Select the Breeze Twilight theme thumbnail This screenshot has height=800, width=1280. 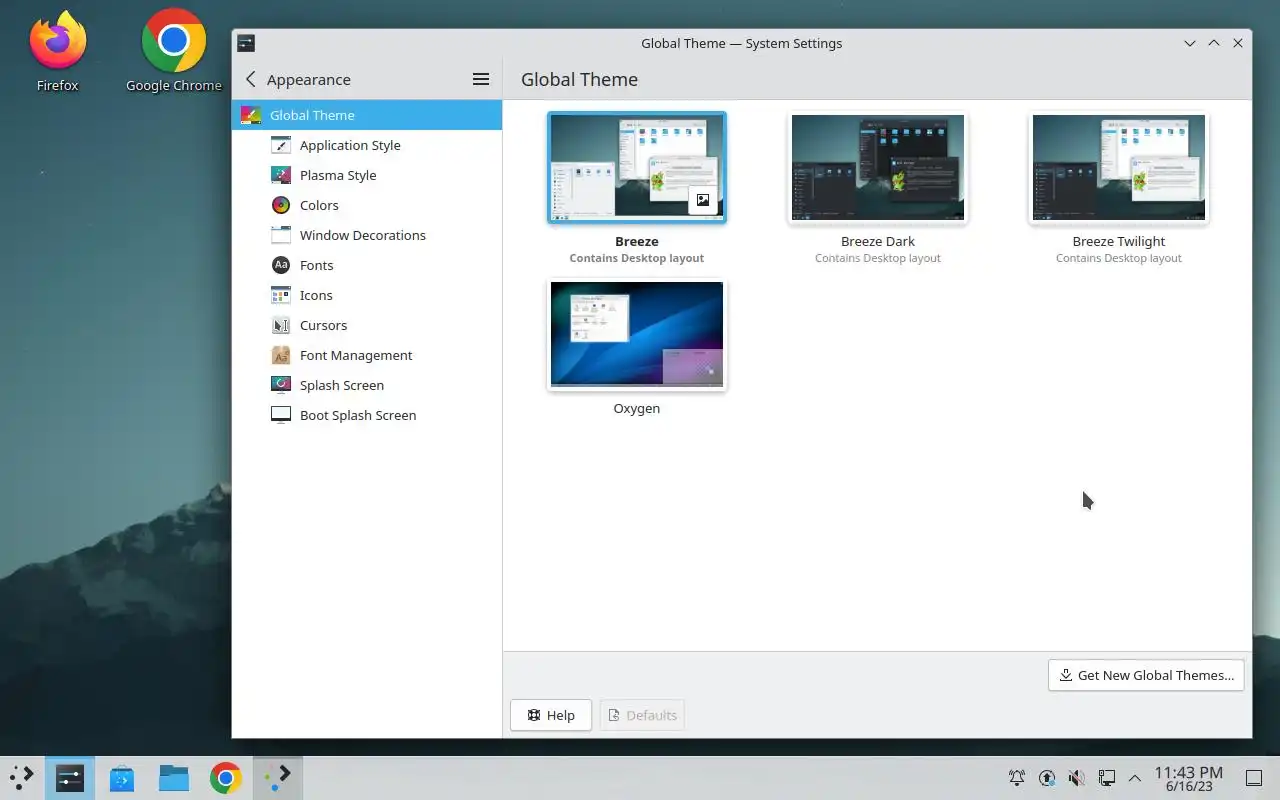[1119, 168]
